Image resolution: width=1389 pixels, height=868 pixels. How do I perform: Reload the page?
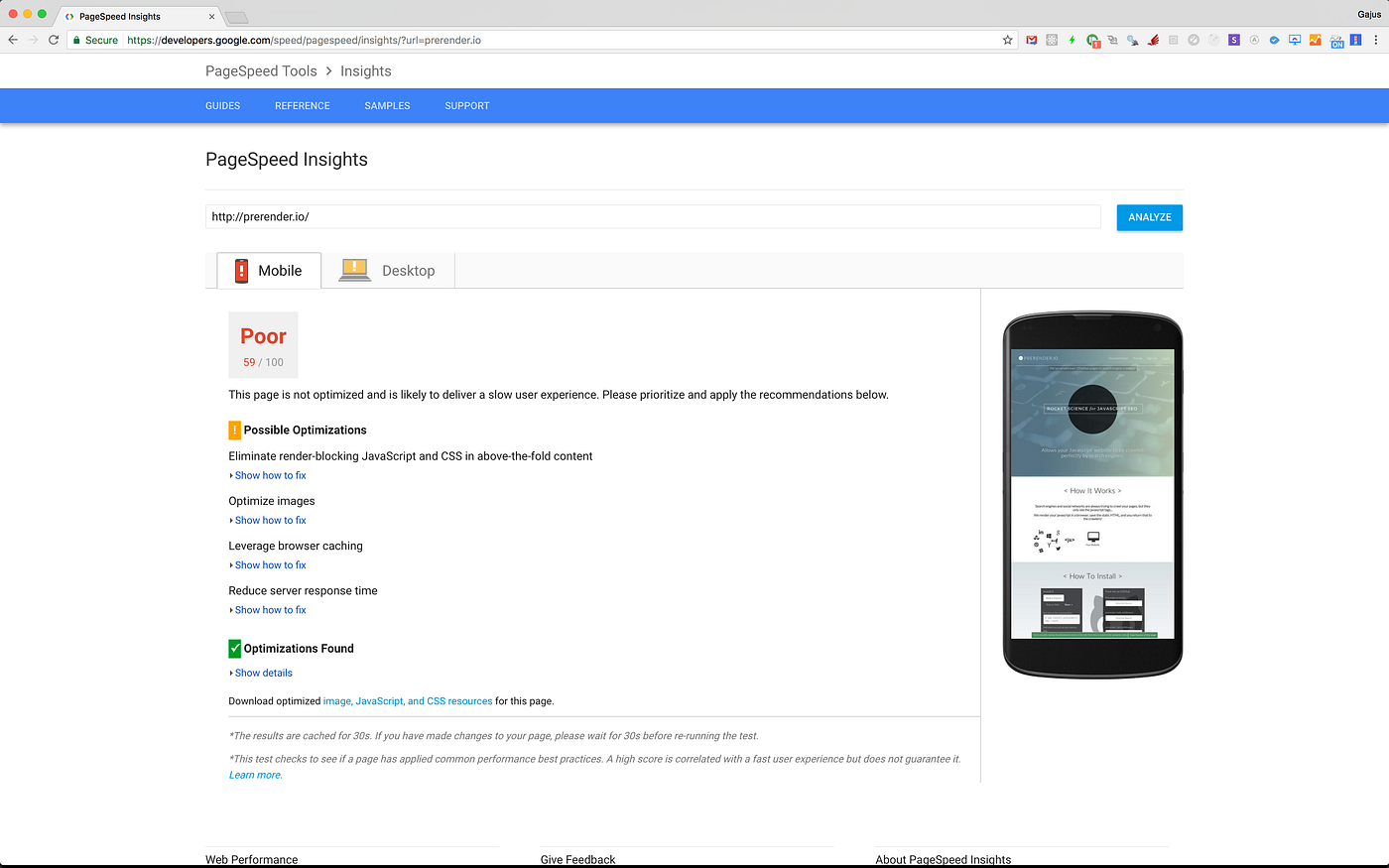pyautogui.click(x=54, y=40)
